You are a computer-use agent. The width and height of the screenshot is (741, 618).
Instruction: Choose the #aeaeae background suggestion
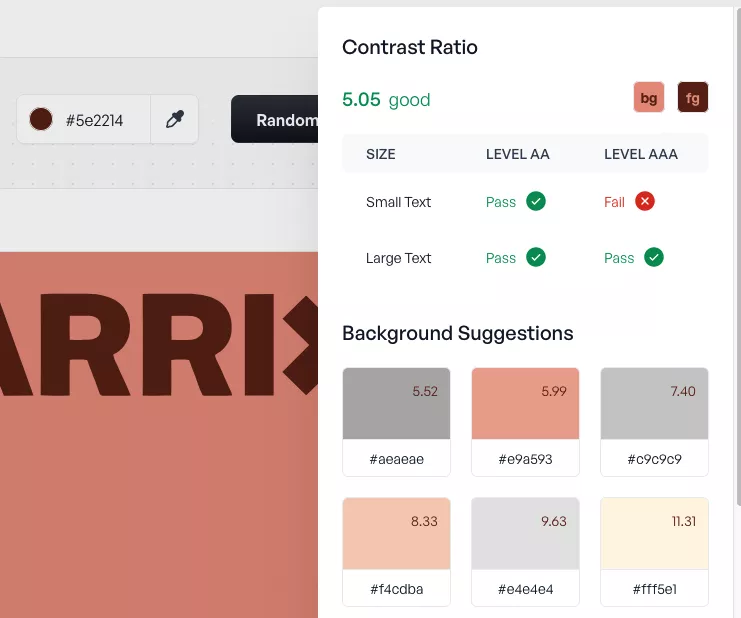[x=396, y=422]
